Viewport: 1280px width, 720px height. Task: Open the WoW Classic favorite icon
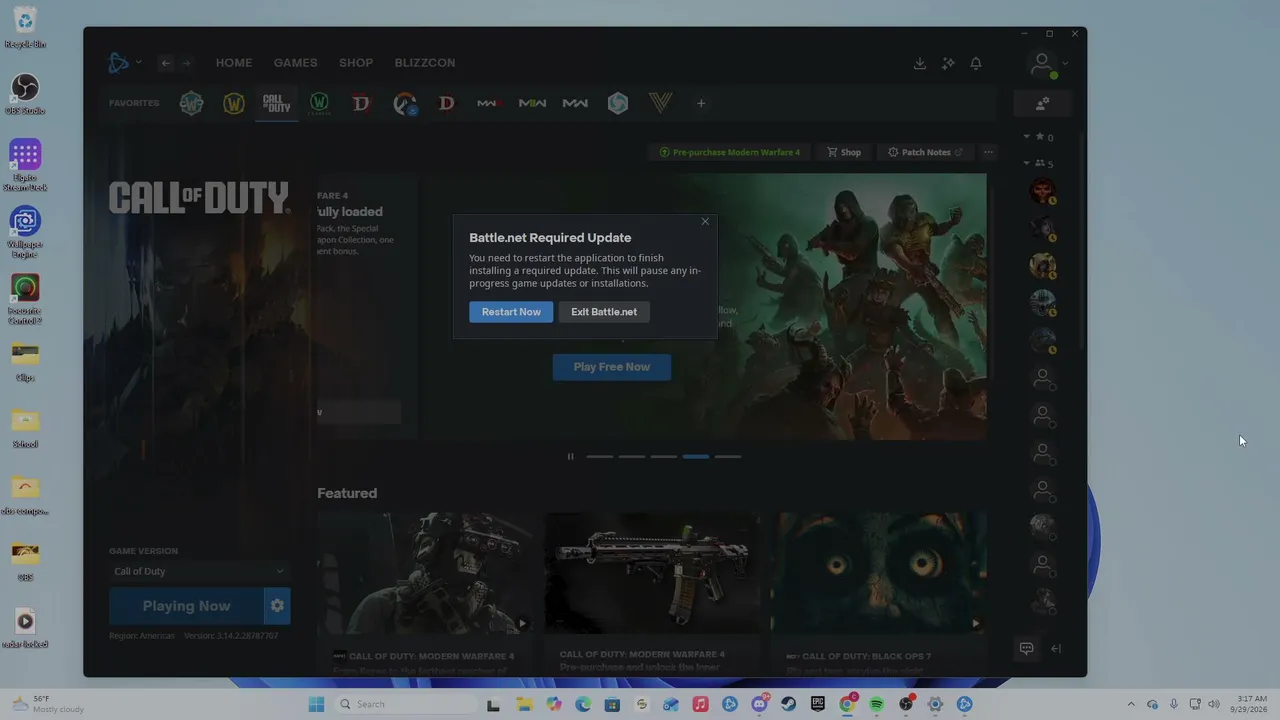click(319, 103)
